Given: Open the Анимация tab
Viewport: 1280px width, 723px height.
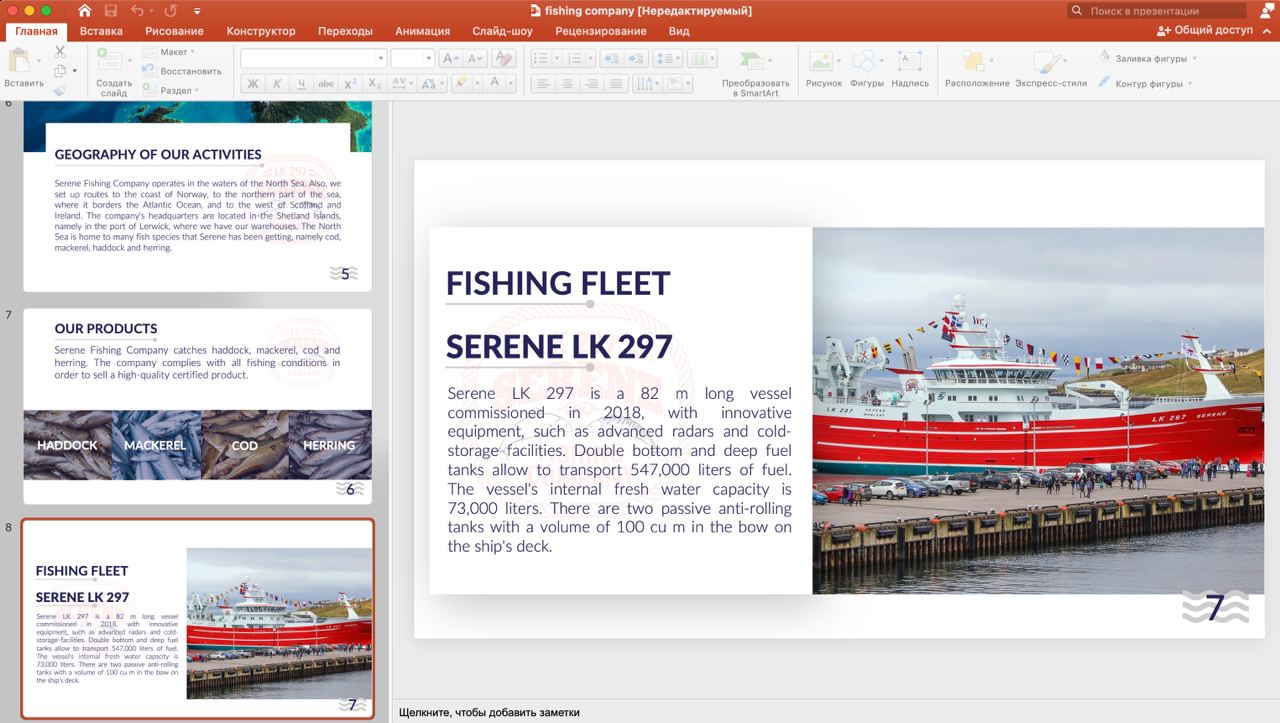Looking at the screenshot, I should pos(422,31).
